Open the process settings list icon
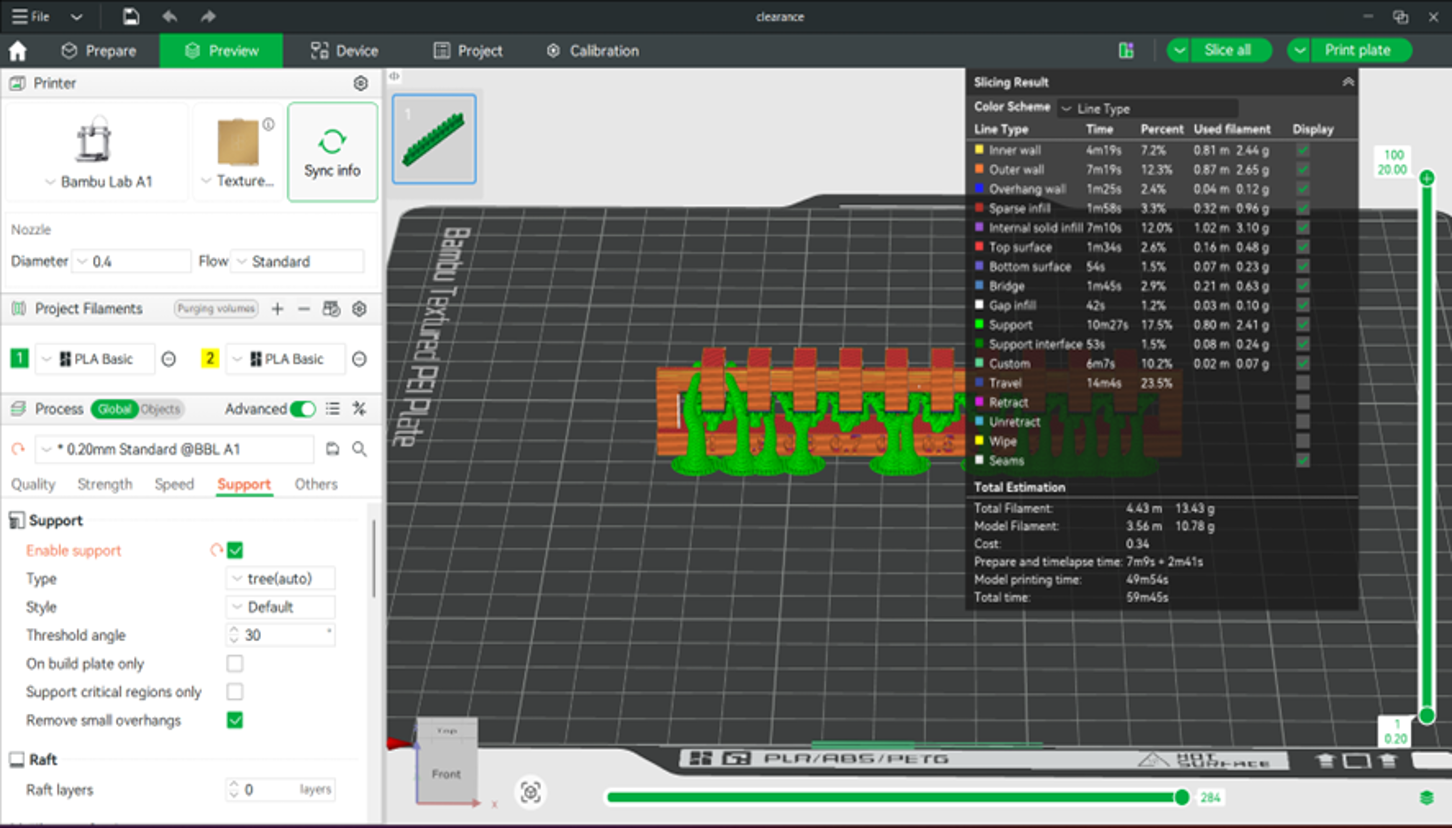 coord(333,409)
